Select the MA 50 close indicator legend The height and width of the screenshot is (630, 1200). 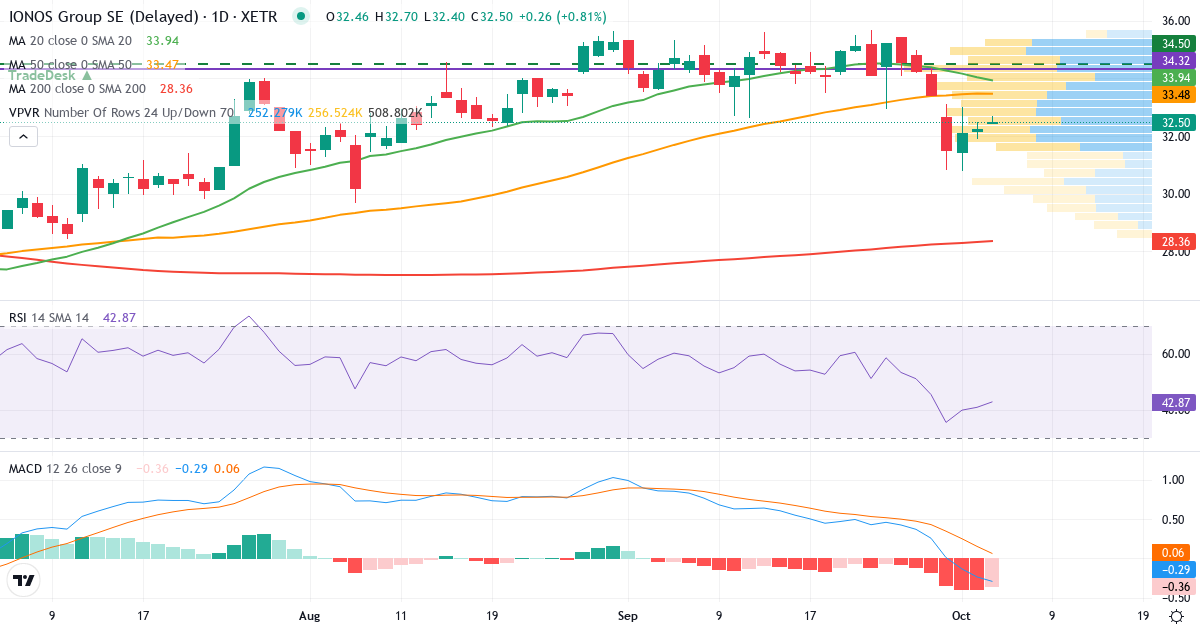[71, 64]
